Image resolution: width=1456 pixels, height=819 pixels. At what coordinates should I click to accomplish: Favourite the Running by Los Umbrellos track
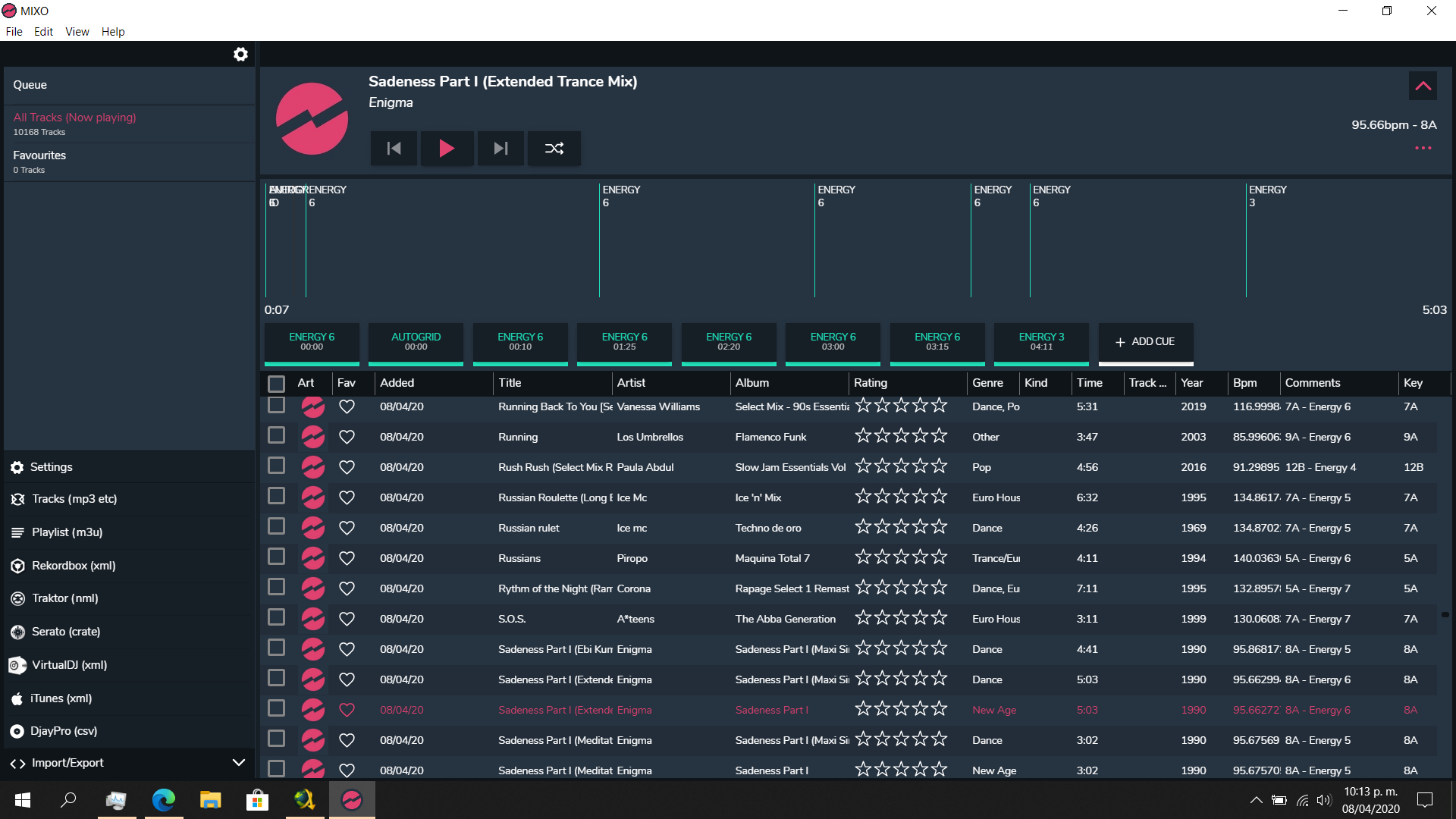tap(347, 438)
